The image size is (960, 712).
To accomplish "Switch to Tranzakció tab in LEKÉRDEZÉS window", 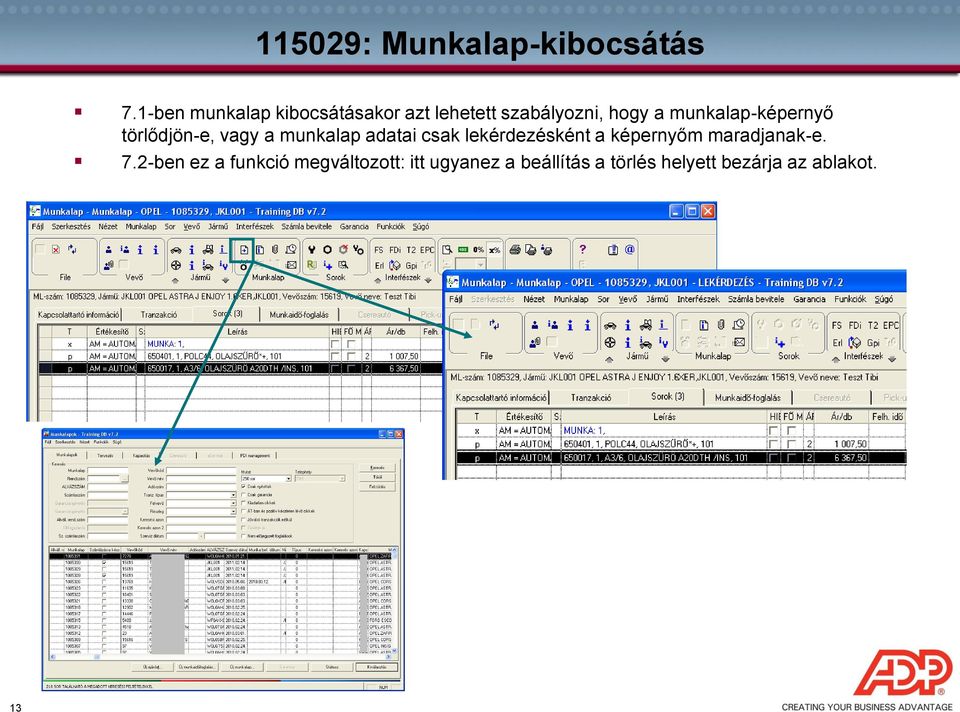I will point(591,397).
